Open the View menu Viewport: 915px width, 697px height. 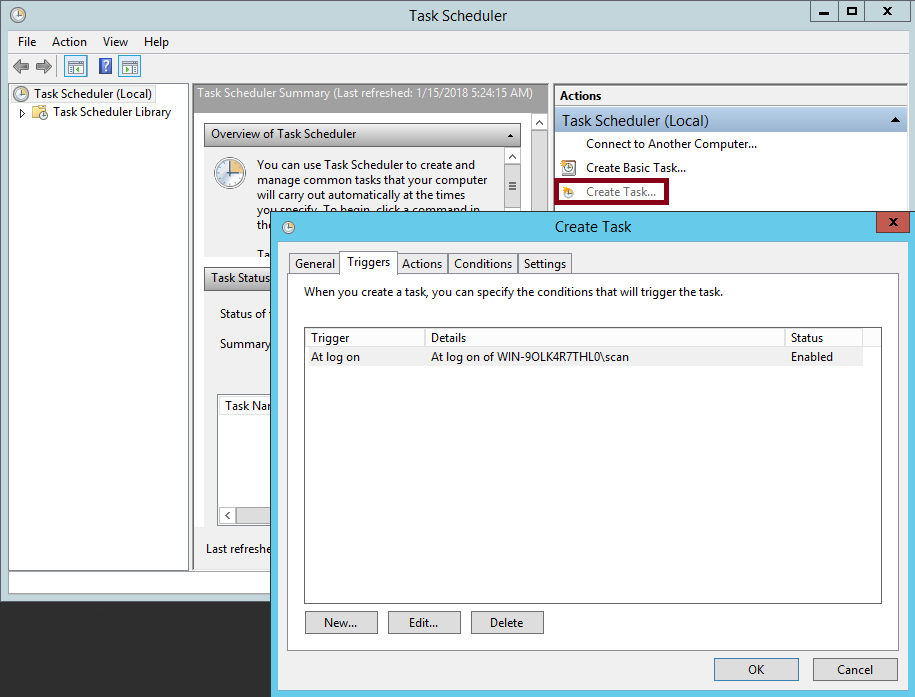pyautogui.click(x=115, y=42)
